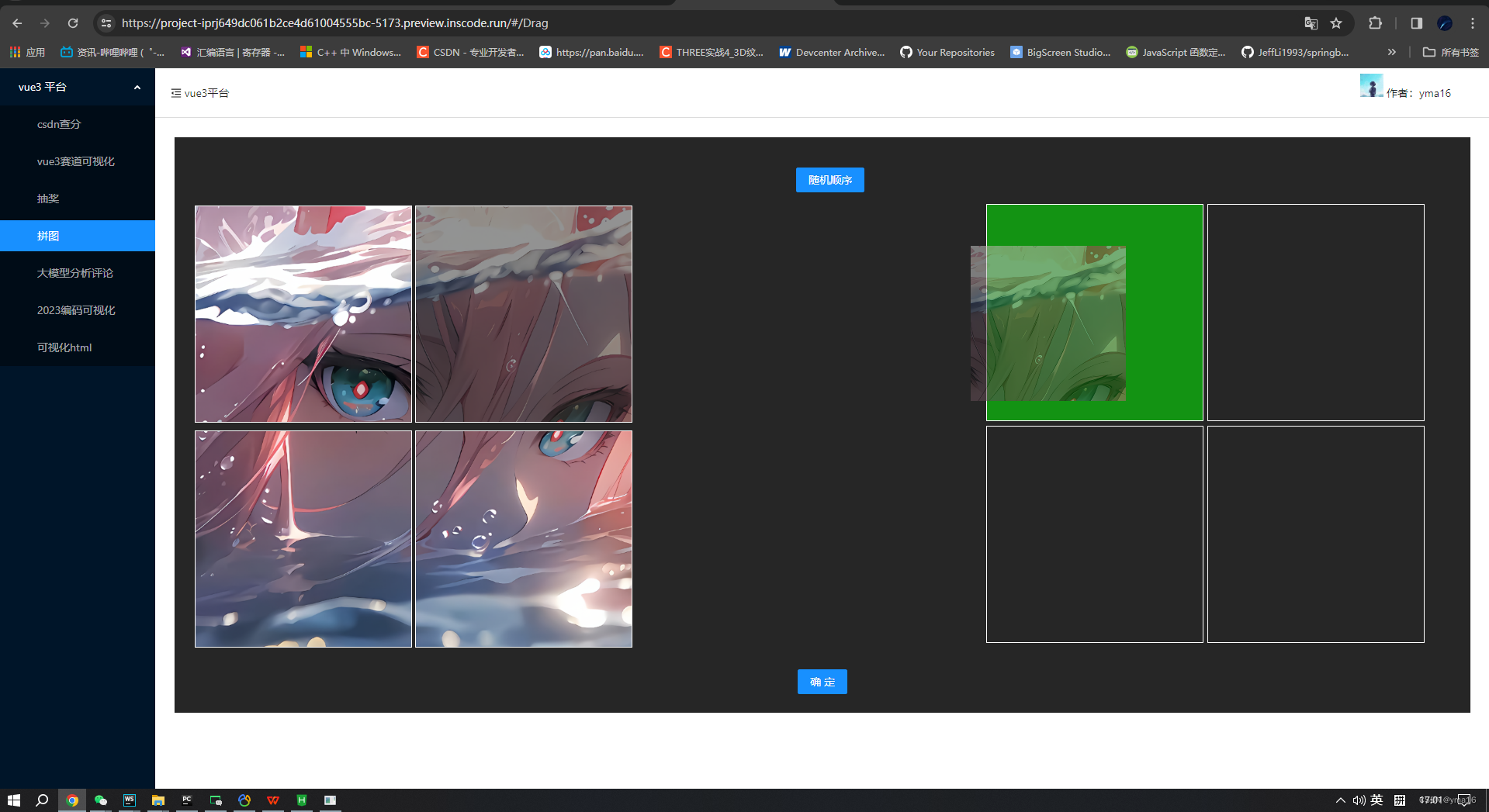Open the JeffLi1993/springb bookmark
This screenshot has width=1489, height=812.
[x=1295, y=52]
